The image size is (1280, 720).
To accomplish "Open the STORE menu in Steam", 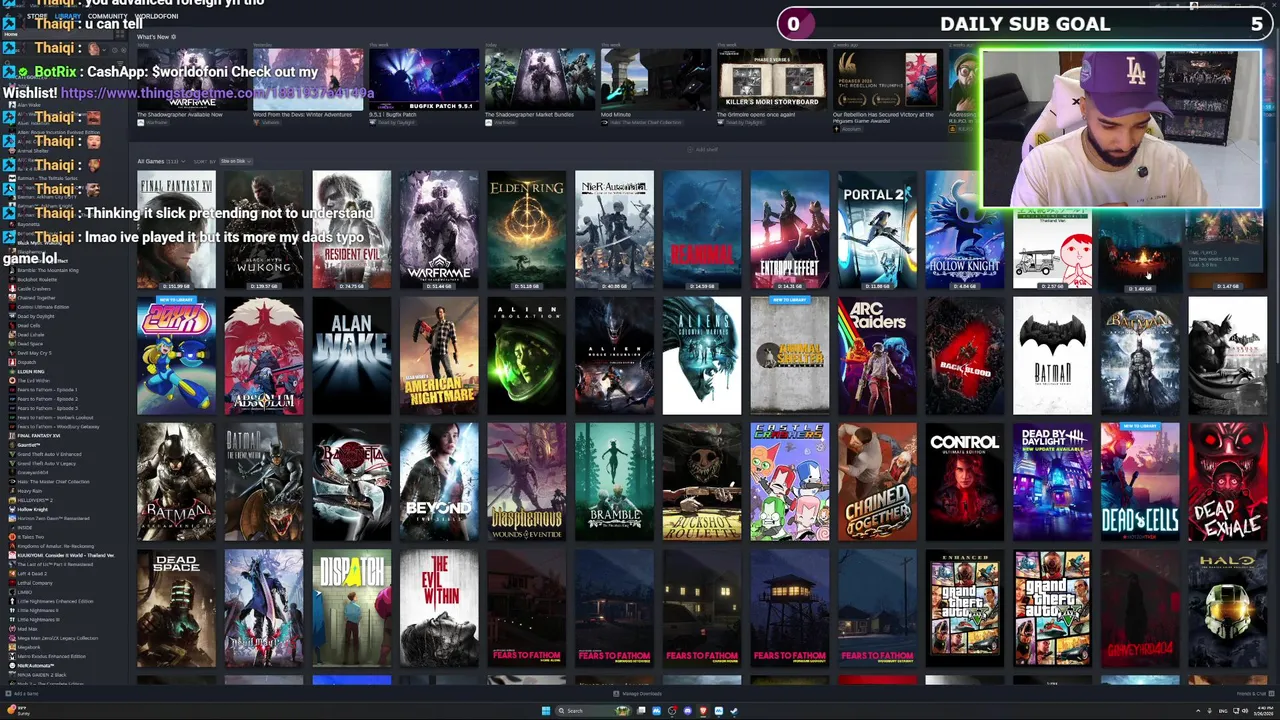I will [37, 16].
